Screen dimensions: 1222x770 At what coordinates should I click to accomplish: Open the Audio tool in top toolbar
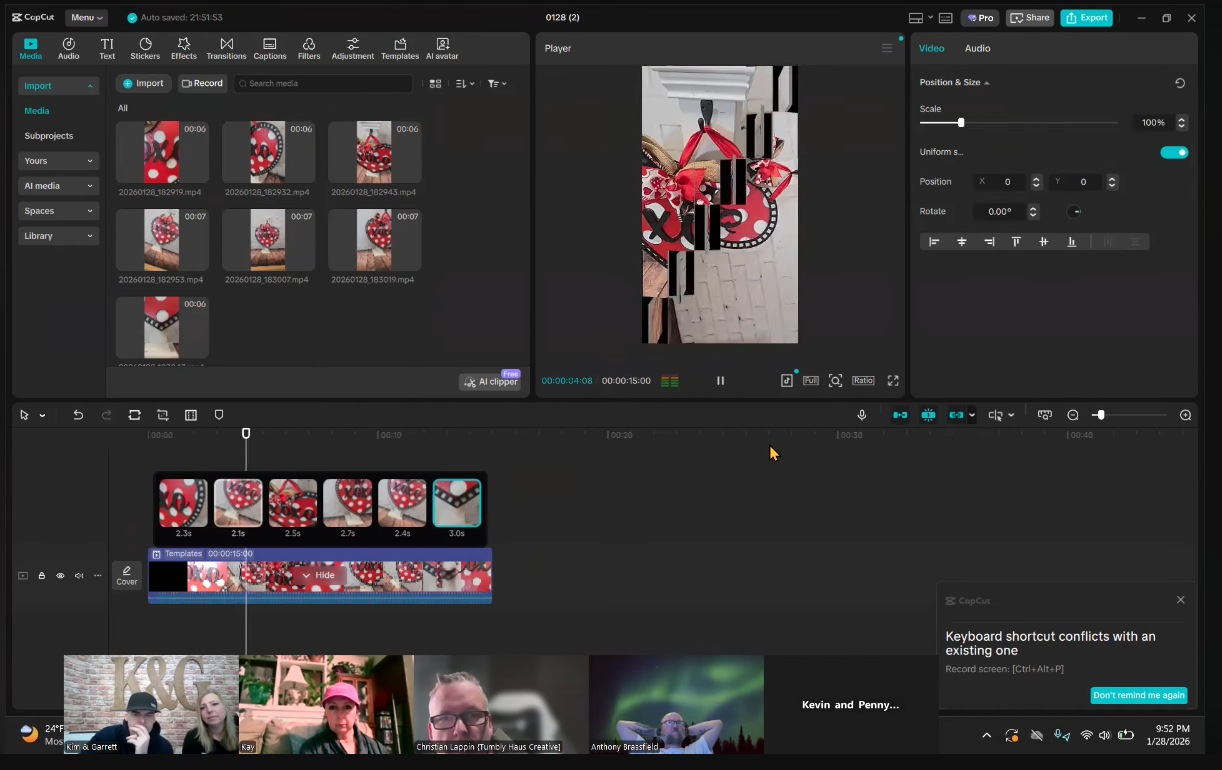click(68, 48)
